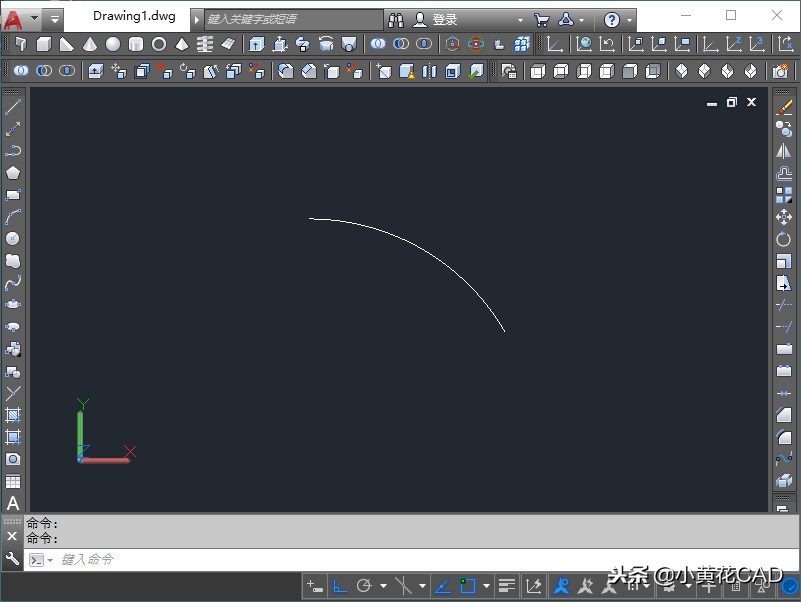Expand the quick access toolbar customization menu
Screen dimensions: 801x602
tap(54, 19)
